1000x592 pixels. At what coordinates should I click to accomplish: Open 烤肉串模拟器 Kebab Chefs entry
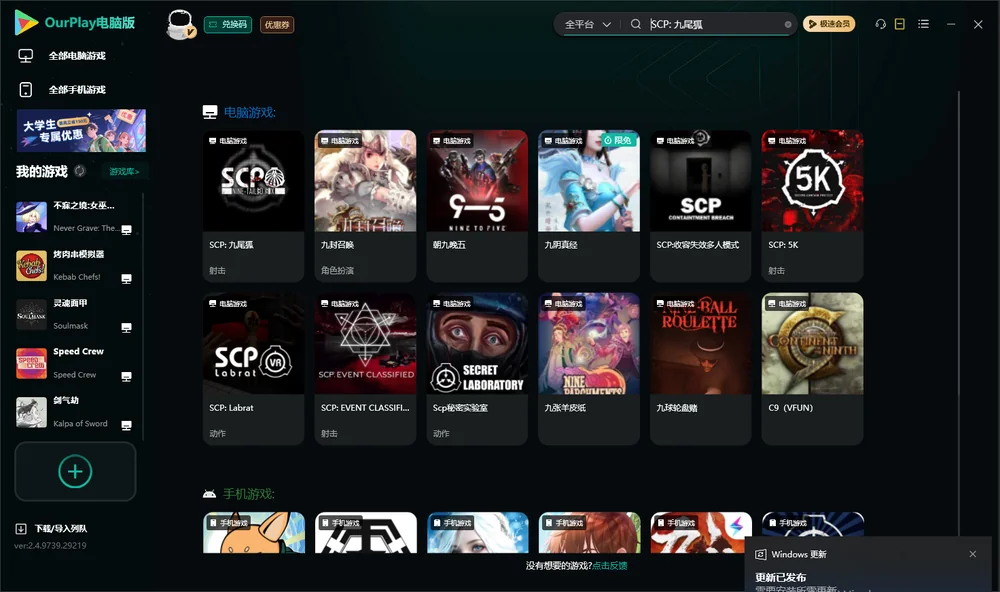75,265
